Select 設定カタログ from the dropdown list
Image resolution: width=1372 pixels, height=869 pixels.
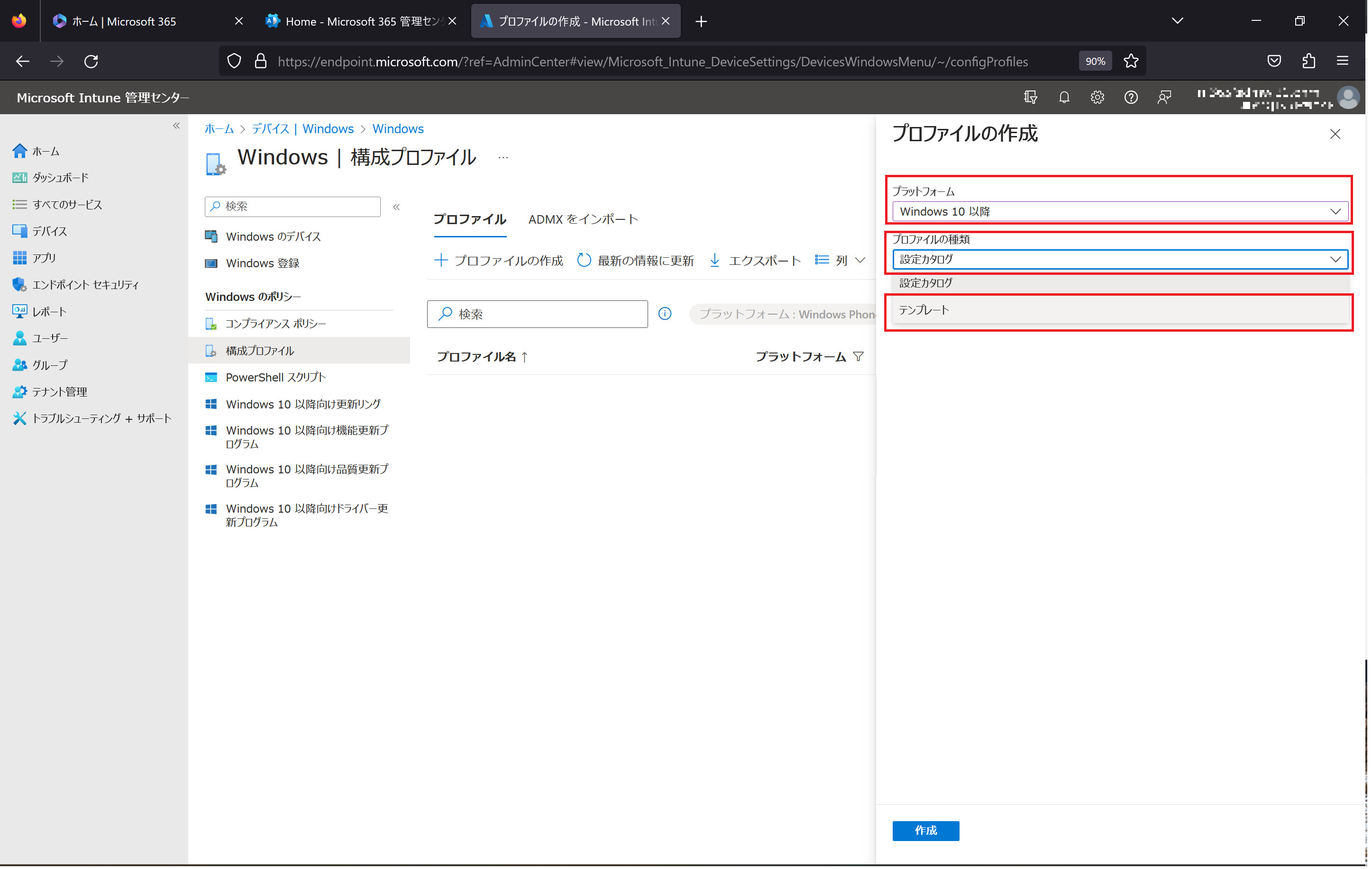(x=1120, y=283)
